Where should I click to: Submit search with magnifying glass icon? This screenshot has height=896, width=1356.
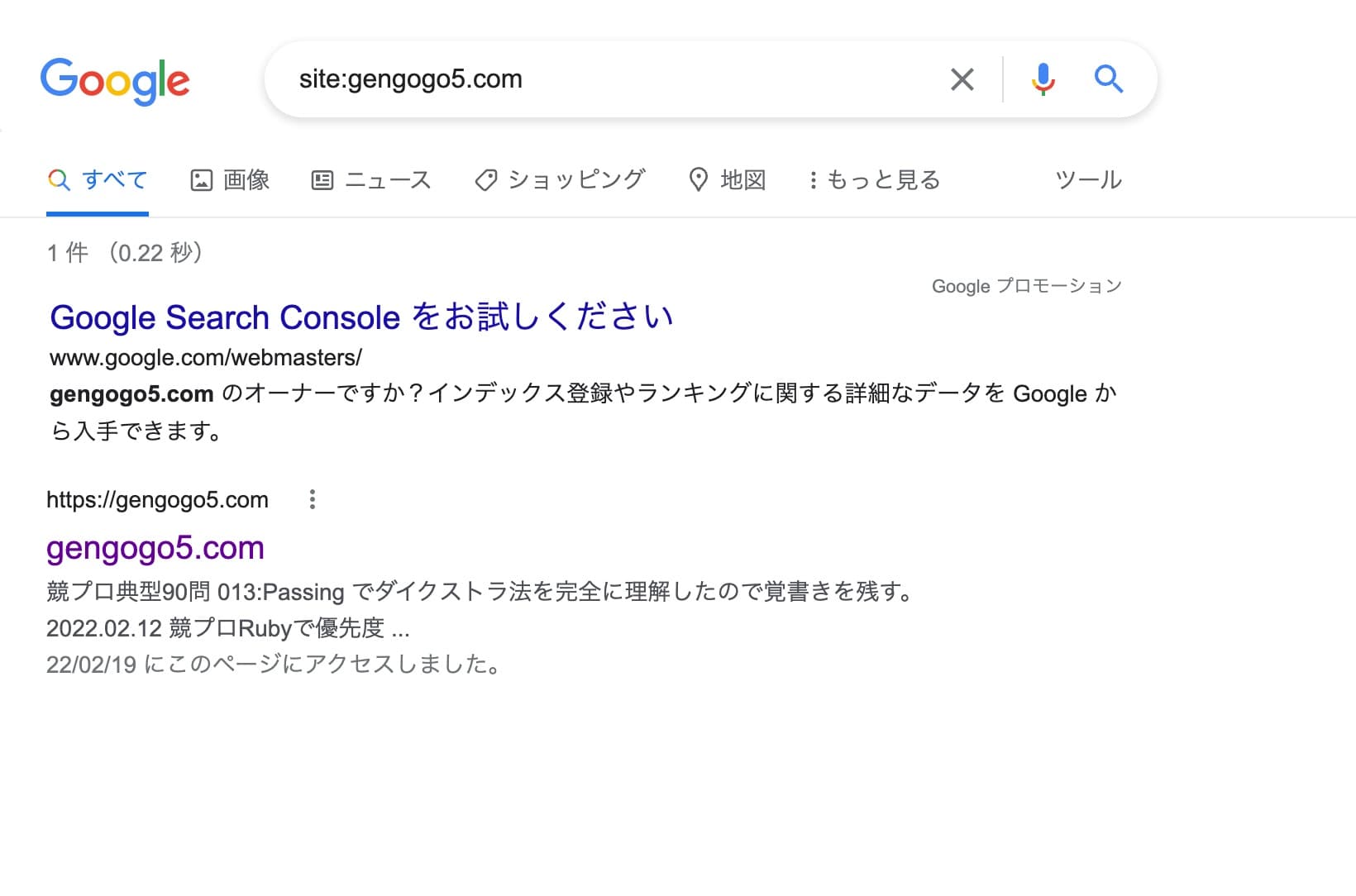click(x=1109, y=79)
